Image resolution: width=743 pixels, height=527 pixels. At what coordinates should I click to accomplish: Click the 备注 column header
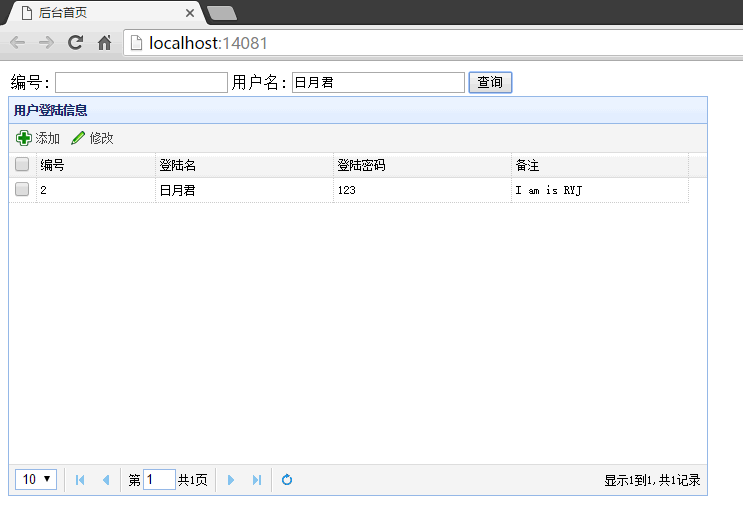(x=600, y=165)
